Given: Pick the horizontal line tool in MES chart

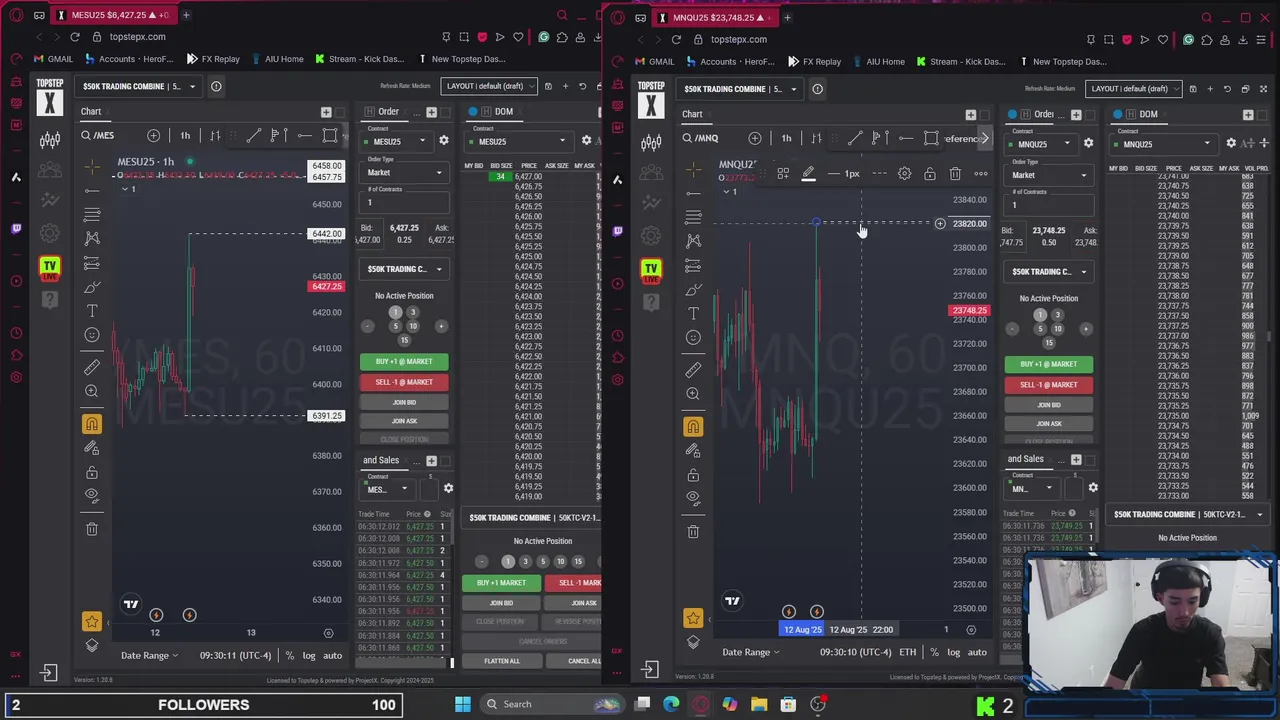Looking at the screenshot, I should tap(92, 190).
